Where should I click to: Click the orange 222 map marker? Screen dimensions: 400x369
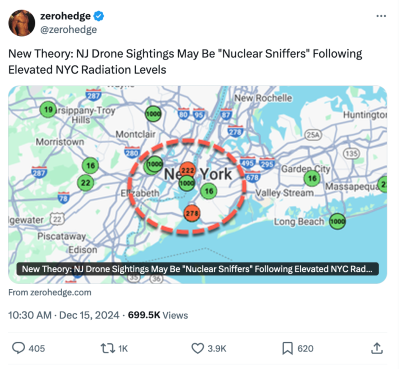tap(188, 170)
